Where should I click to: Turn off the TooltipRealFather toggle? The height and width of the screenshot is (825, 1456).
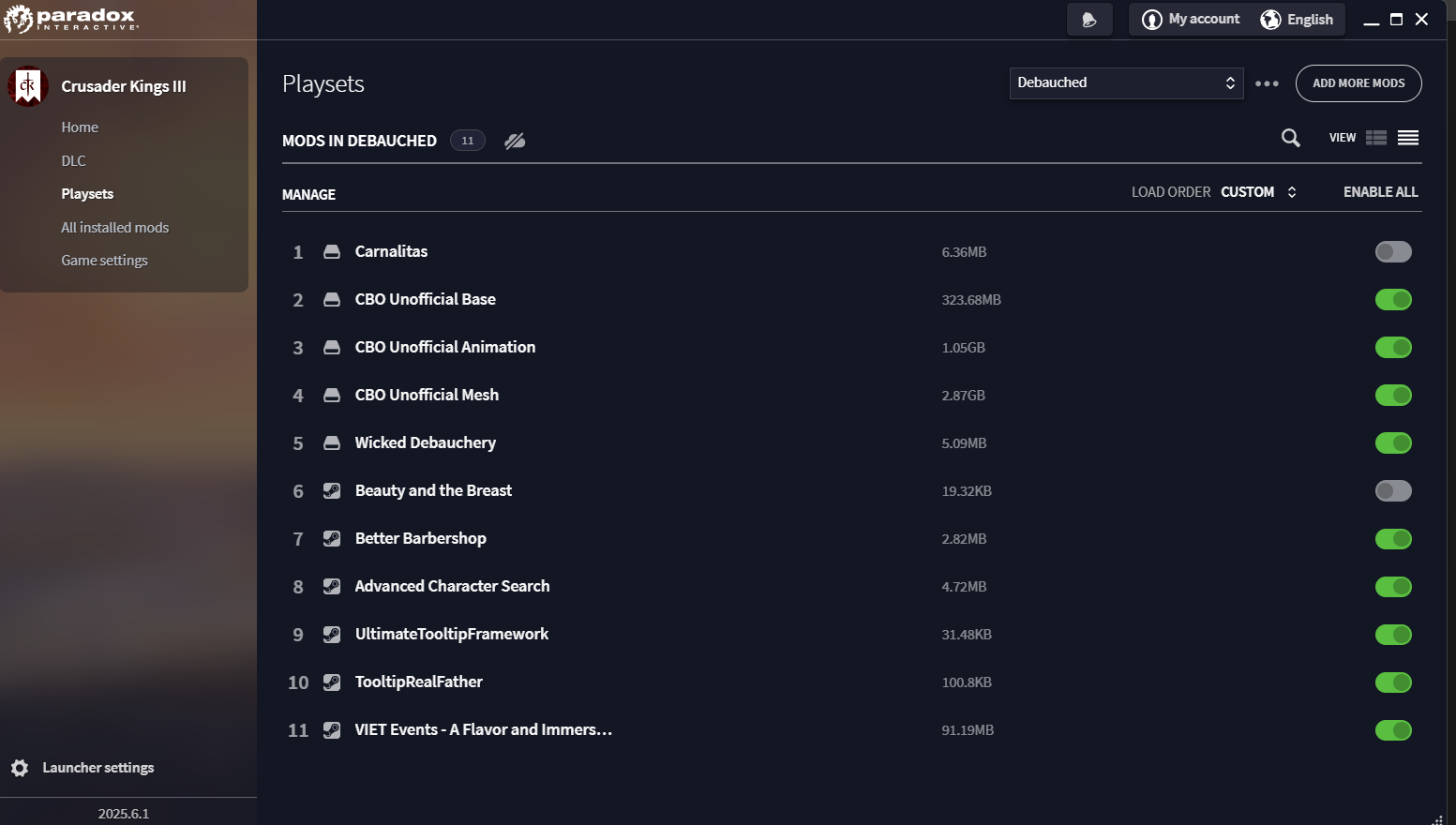point(1393,682)
